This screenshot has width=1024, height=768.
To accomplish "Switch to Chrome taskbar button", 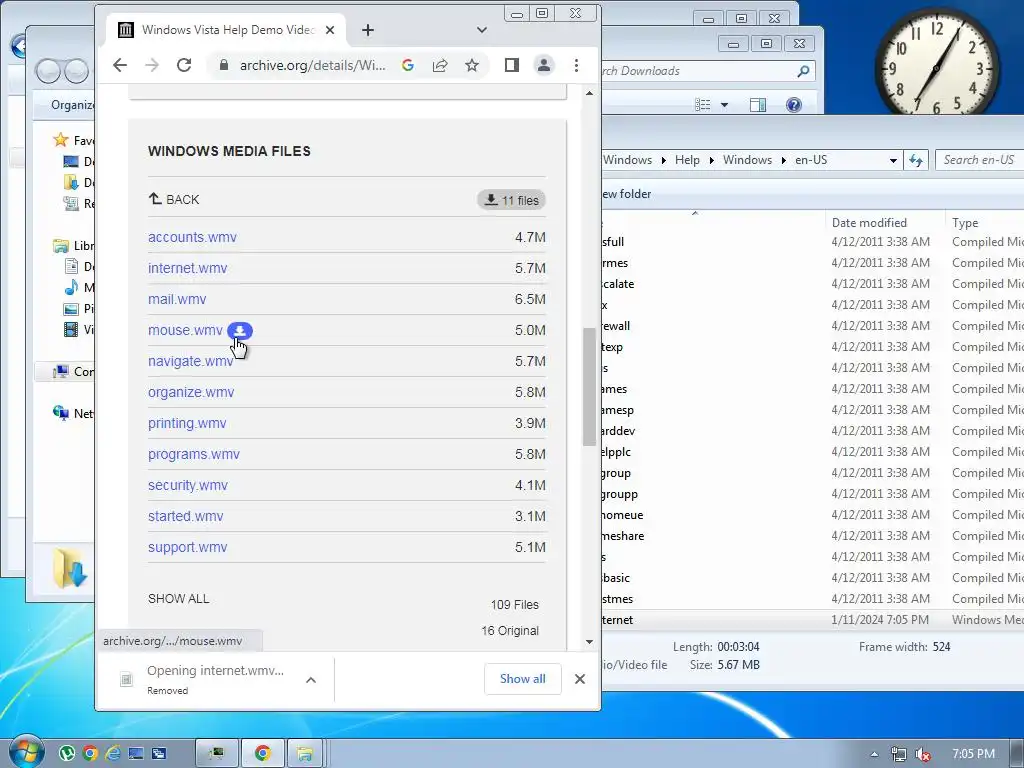I will click(263, 754).
